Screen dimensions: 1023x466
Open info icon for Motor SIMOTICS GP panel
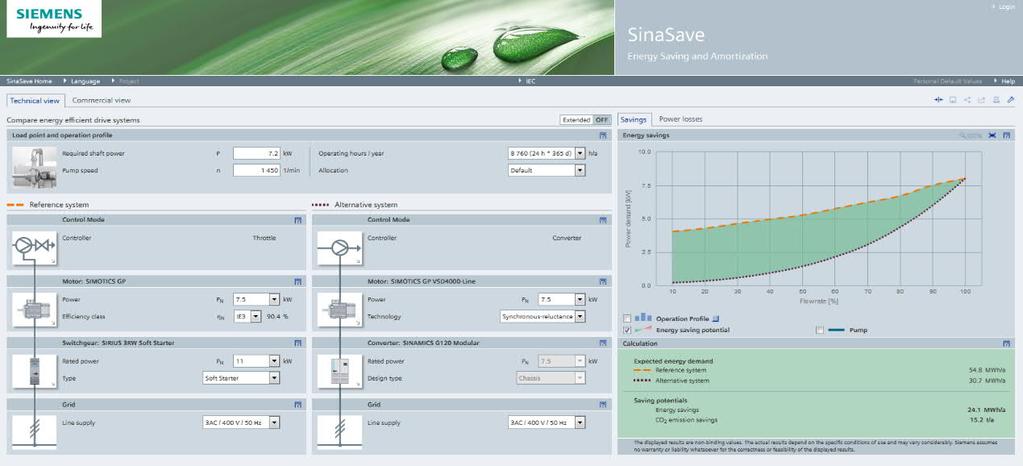298,281
